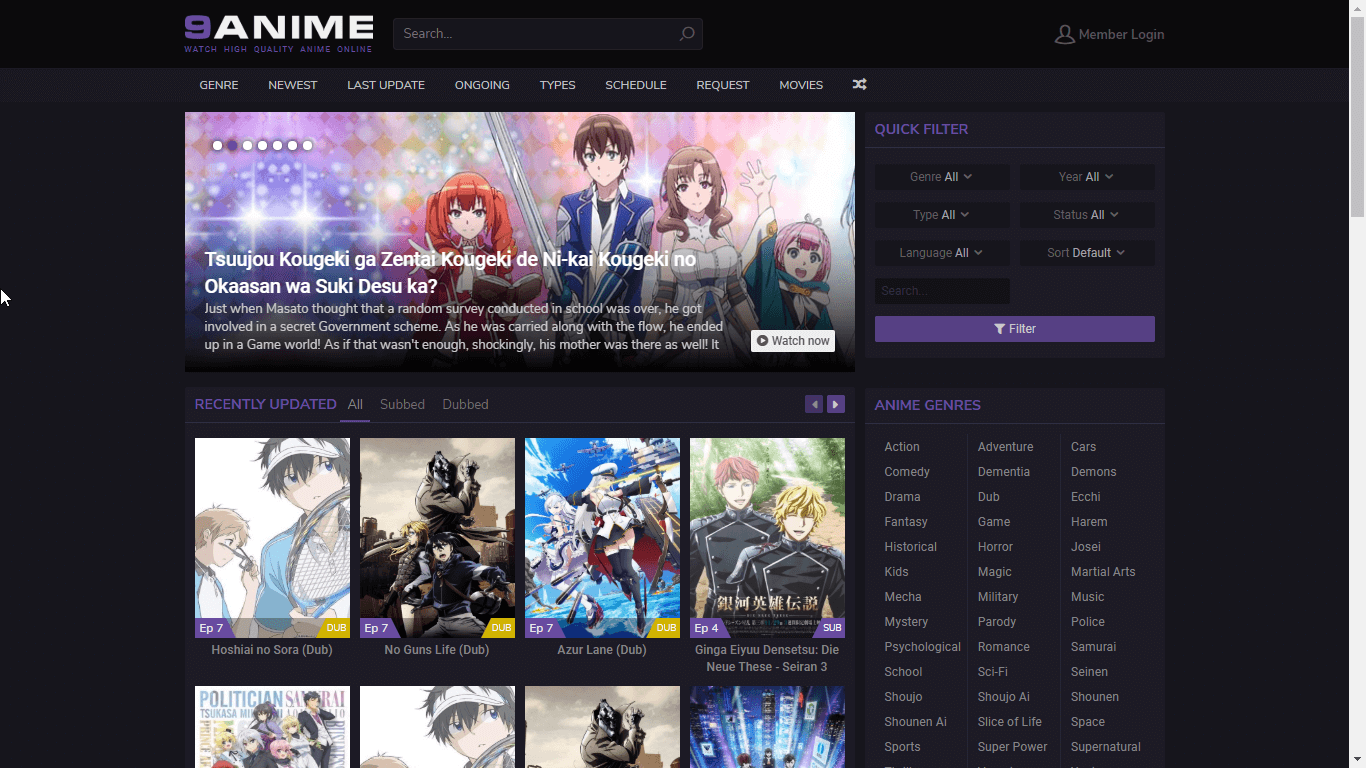Viewport: 1366px width, 768px height.
Task: Select the fifth carousel dot
Action: 277,145
